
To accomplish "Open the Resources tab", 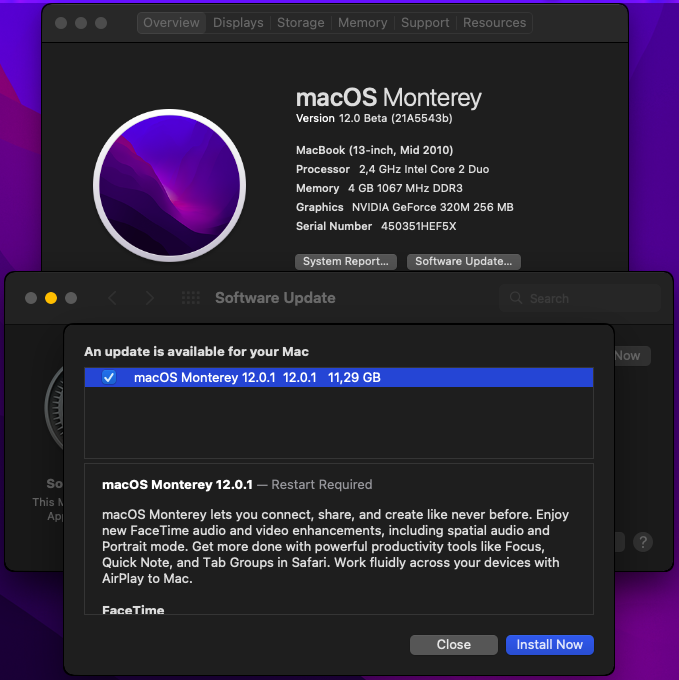I will (x=494, y=23).
